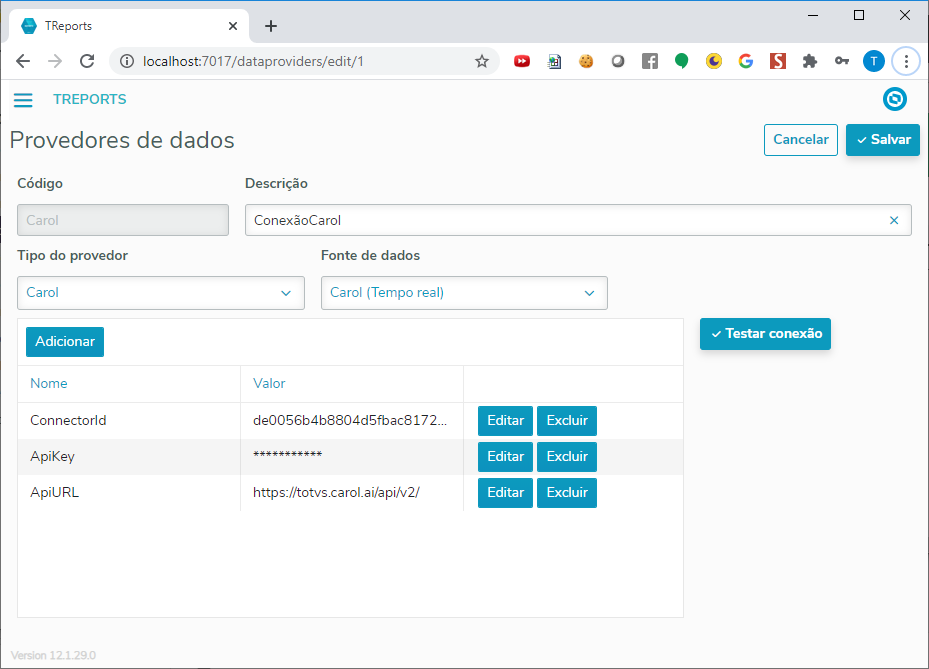Viewport: 929px width, 669px height.
Task: Open the cookie extension icon
Action: click(x=586, y=61)
